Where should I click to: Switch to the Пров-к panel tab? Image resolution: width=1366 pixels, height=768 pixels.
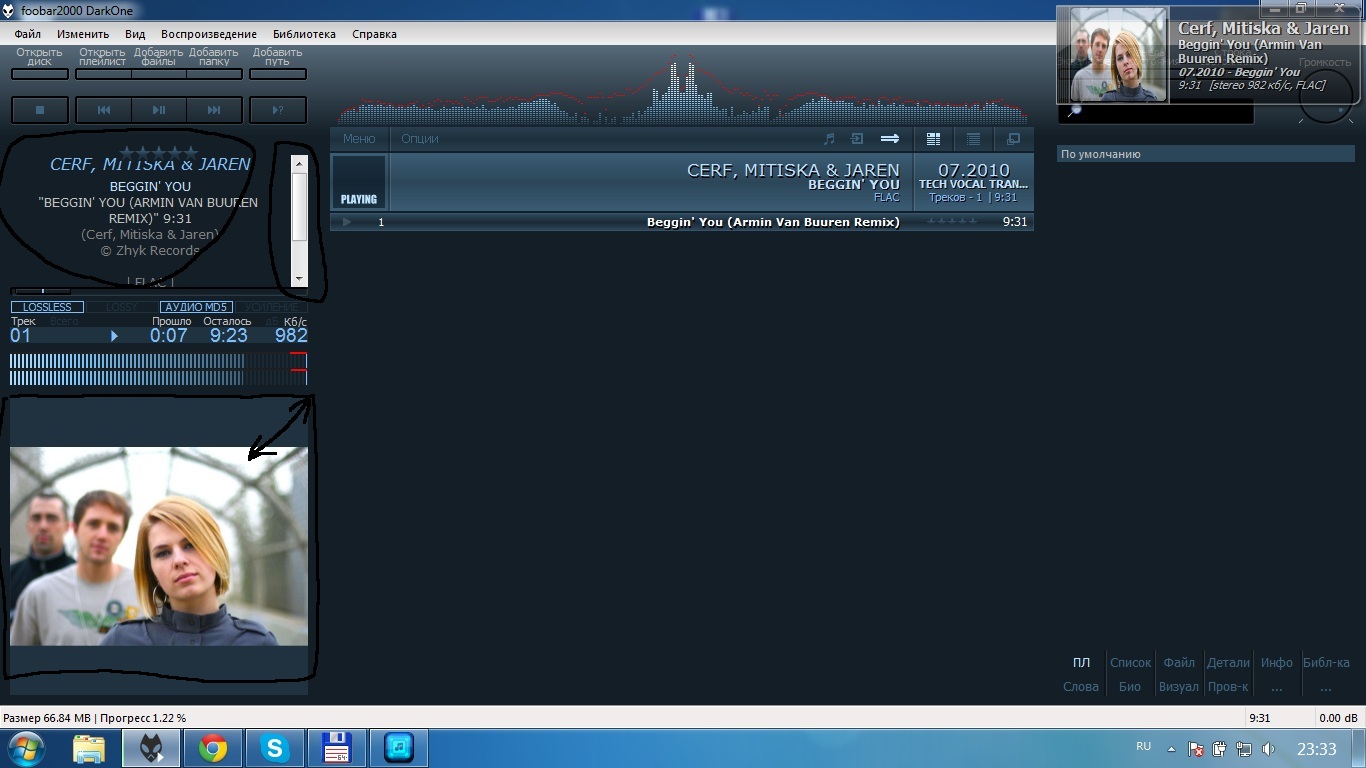[x=1228, y=686]
